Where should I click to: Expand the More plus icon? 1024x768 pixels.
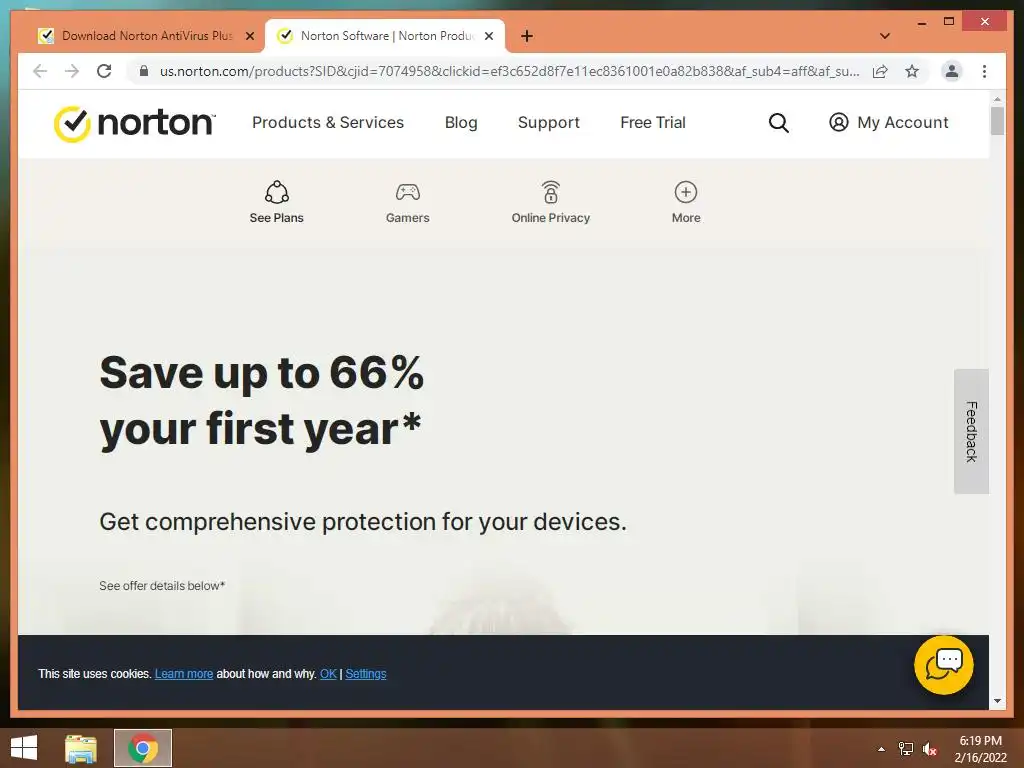click(686, 192)
